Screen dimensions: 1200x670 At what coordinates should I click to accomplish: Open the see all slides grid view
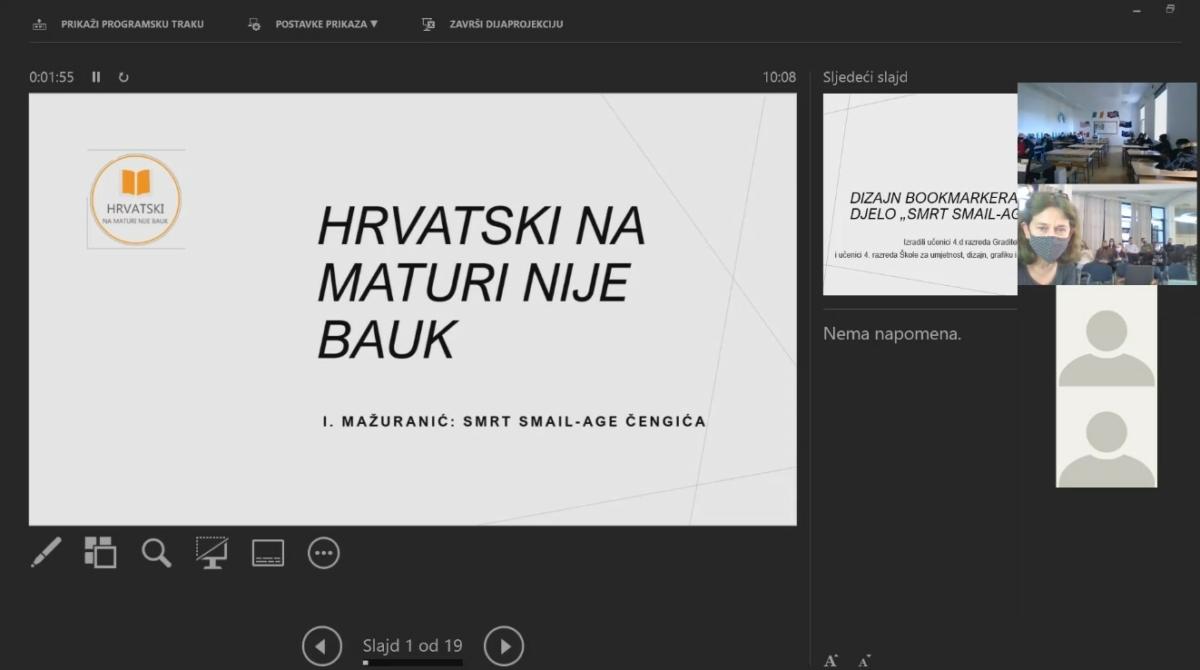(x=100, y=553)
